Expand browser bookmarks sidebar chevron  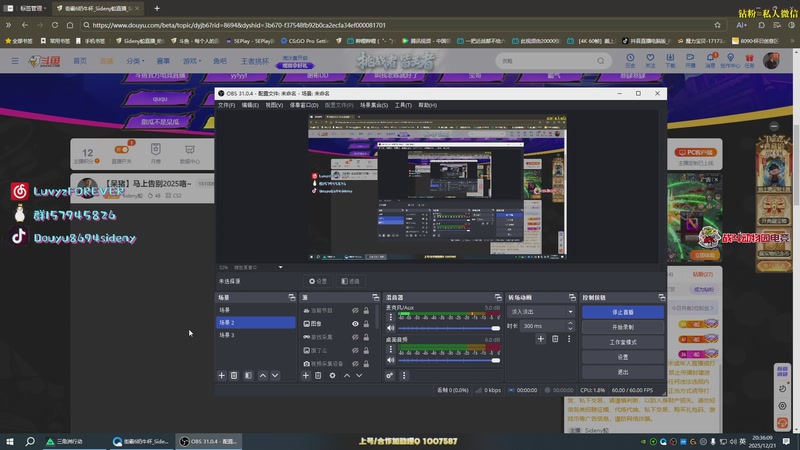pos(9,24)
